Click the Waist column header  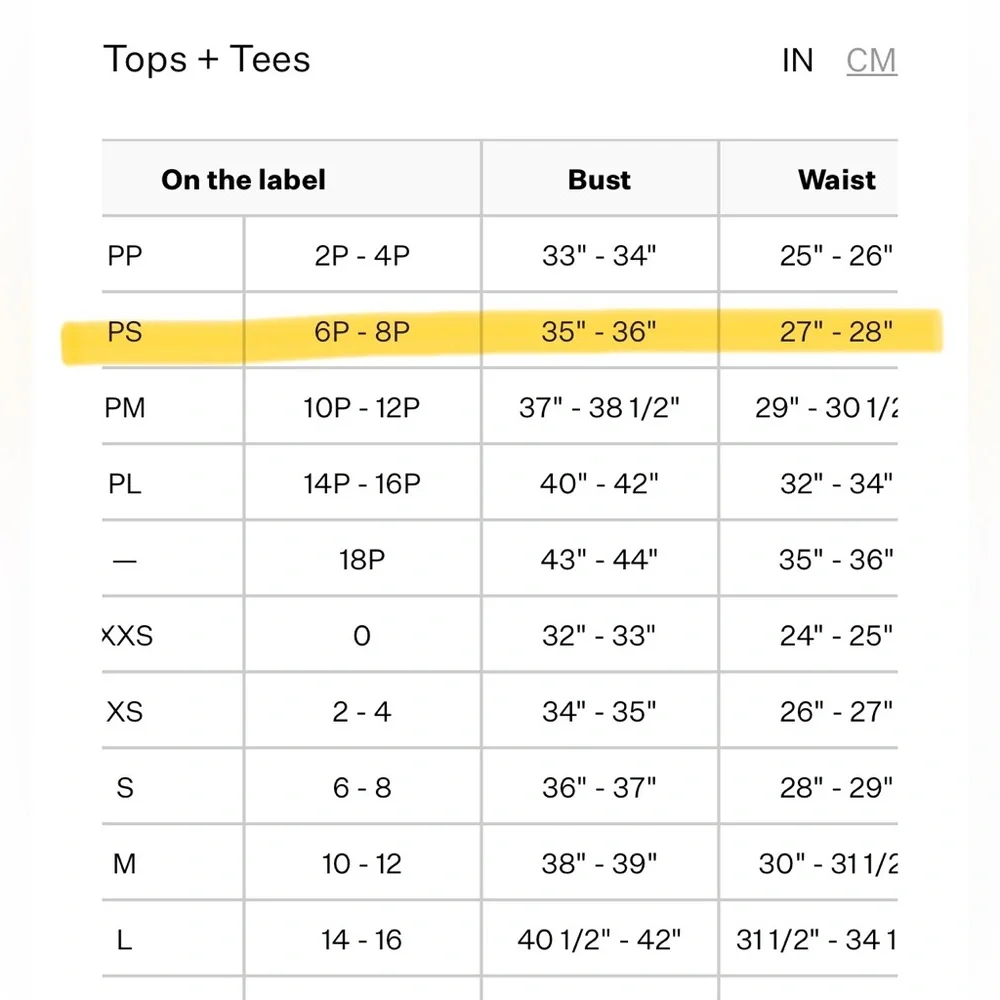coord(836,180)
